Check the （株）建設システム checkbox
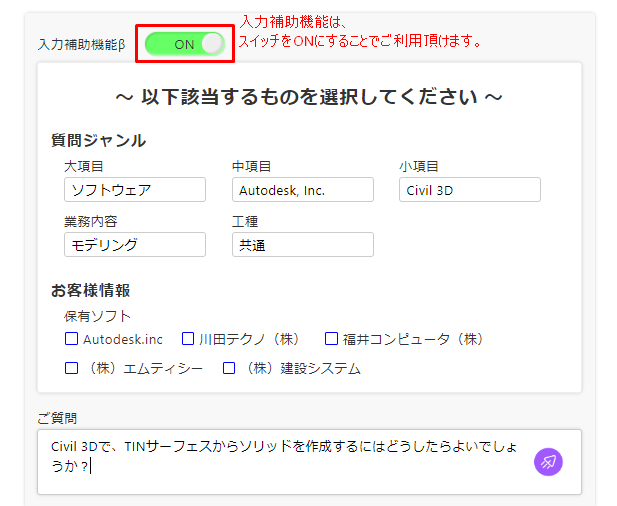This screenshot has width=617, height=506. [229, 368]
